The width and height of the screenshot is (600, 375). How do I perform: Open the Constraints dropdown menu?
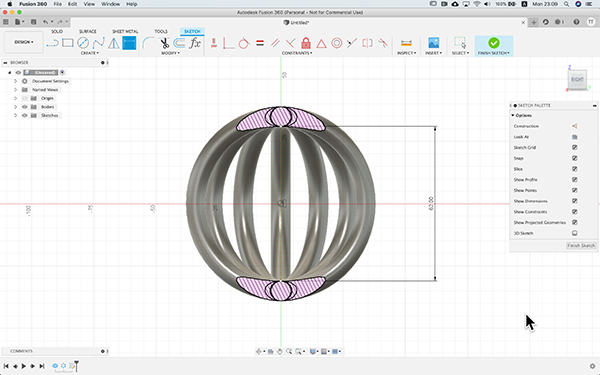(297, 53)
